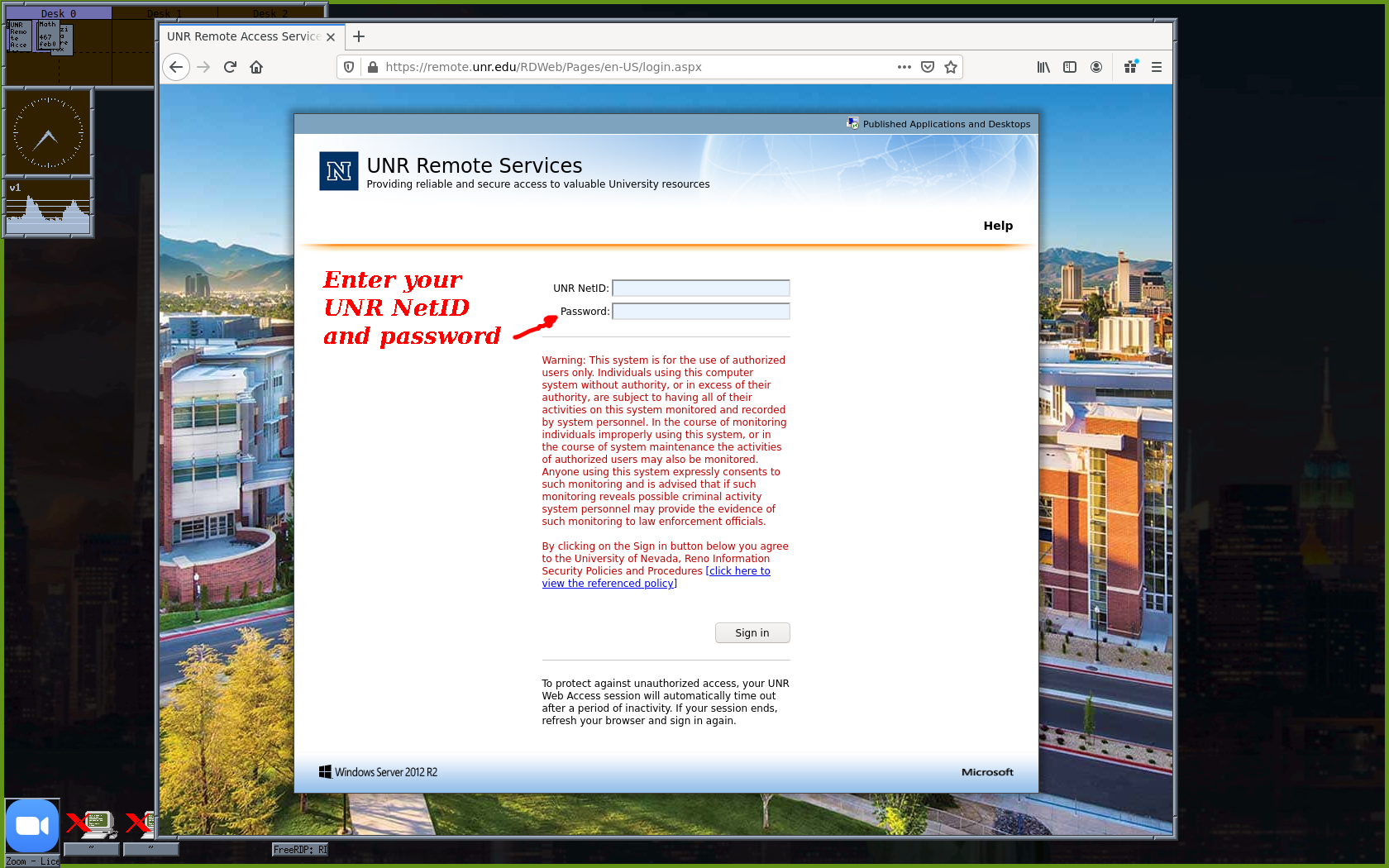Open a new browser tab

coord(359,36)
